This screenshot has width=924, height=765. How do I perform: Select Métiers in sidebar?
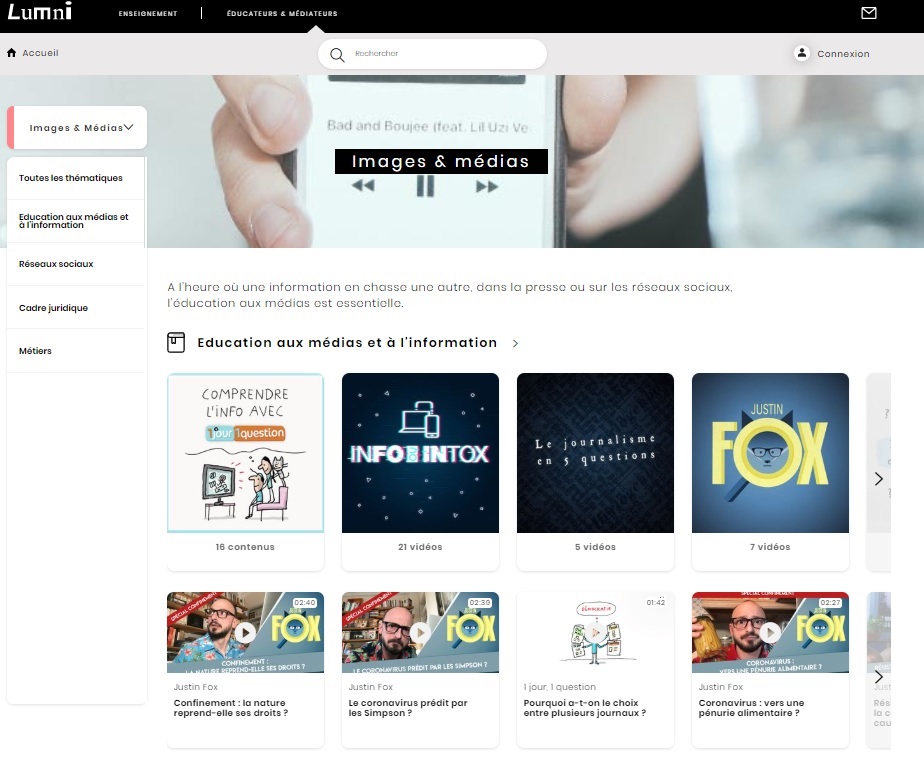point(75,351)
